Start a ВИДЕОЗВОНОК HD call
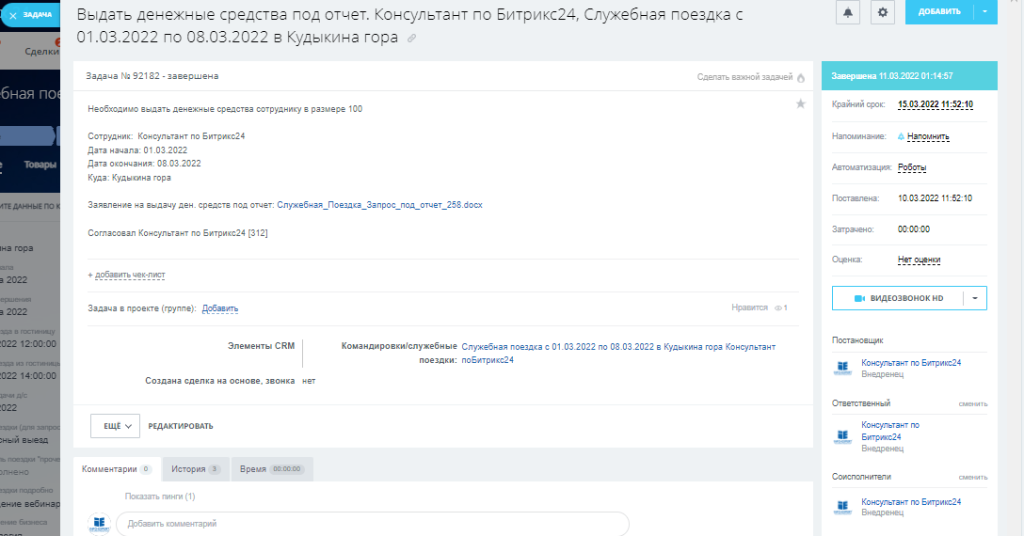1024x536 pixels. pyautogui.click(x=897, y=298)
